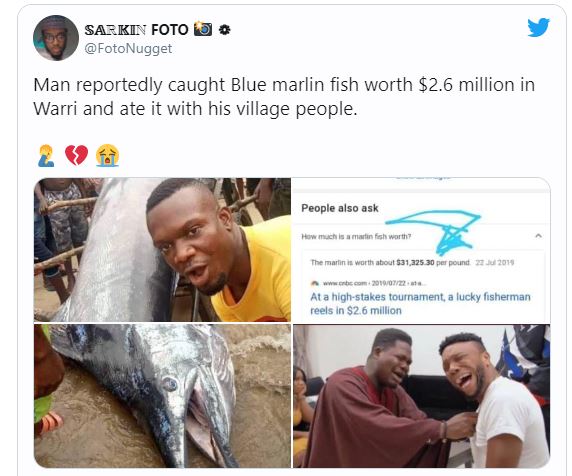The height and width of the screenshot is (476, 572).
Task: Click the 'How much is a marlin fish worth?' question
Action: tap(356, 236)
